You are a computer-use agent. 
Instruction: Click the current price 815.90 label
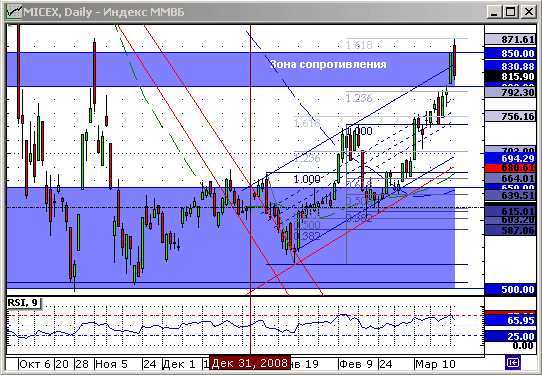click(x=510, y=76)
